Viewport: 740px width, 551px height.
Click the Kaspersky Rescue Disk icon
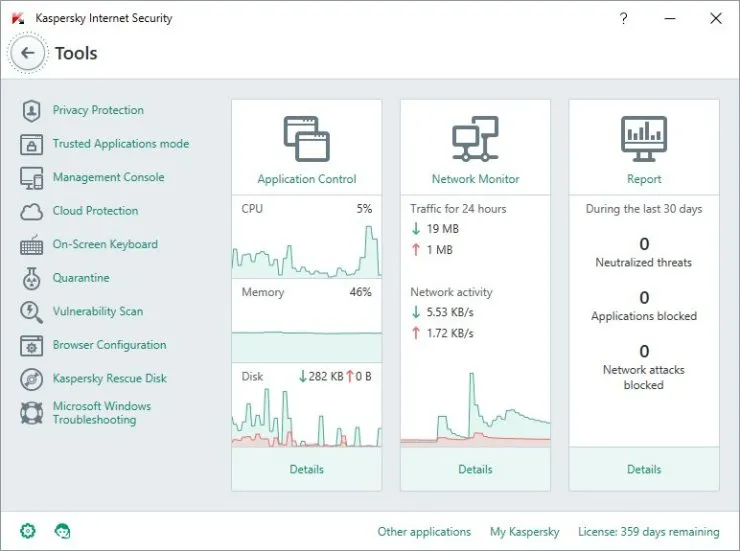(x=32, y=379)
